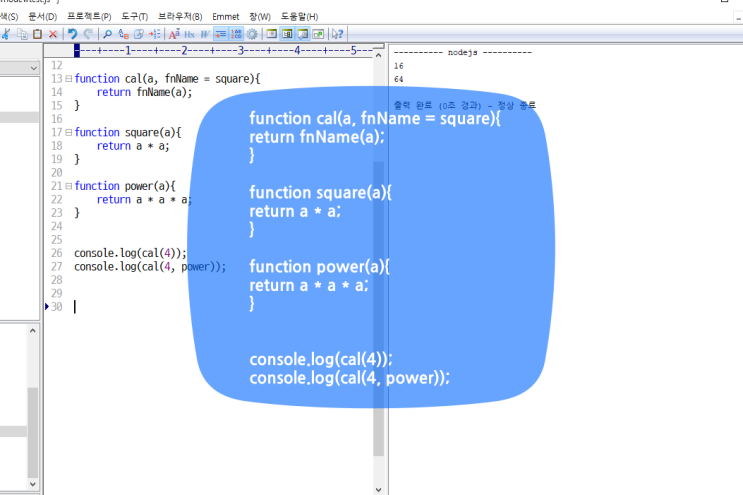This screenshot has height=495, width=743.
Task: Click the context Help pointer icon
Action: 337,34
